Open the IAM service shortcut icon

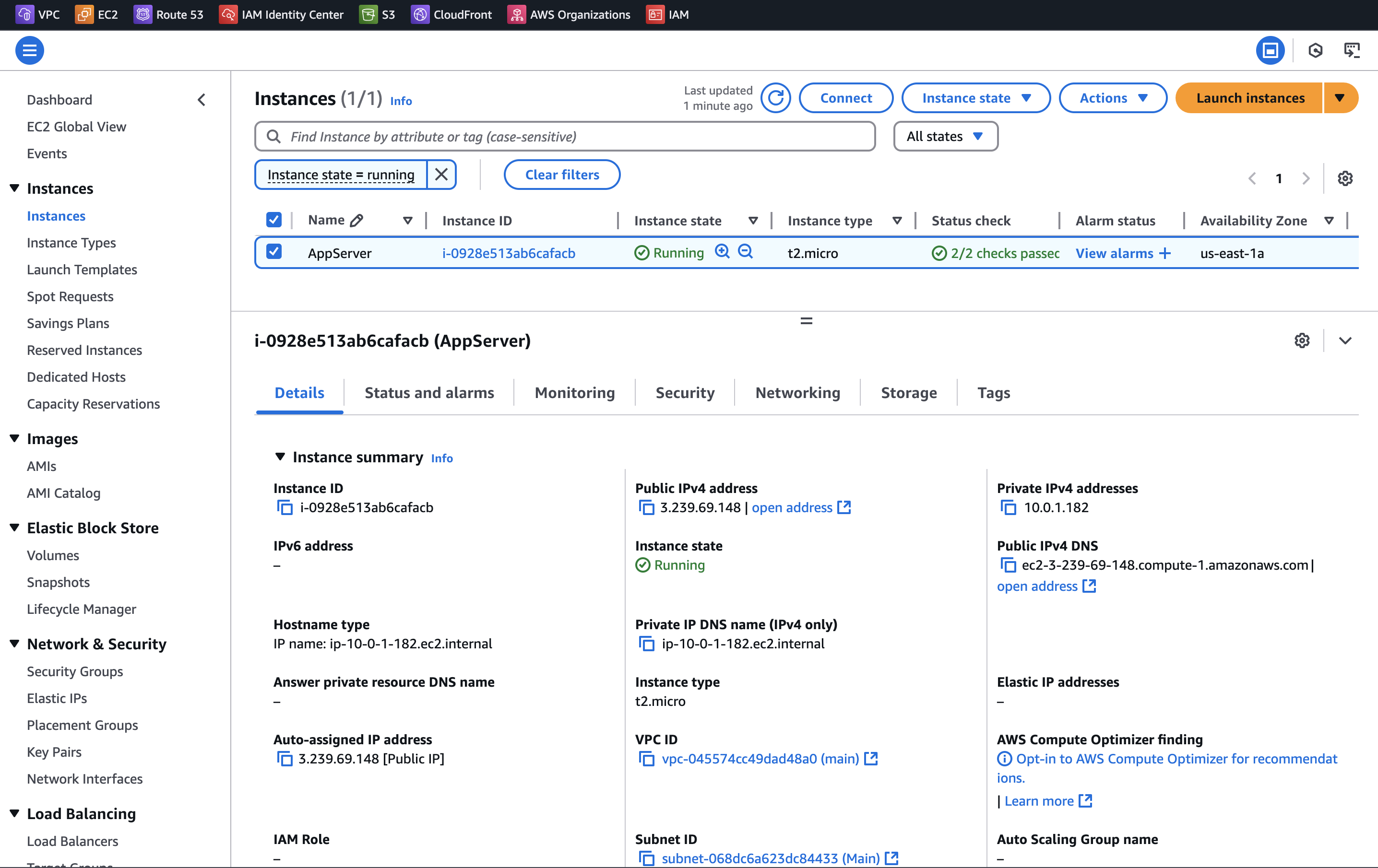click(x=655, y=14)
